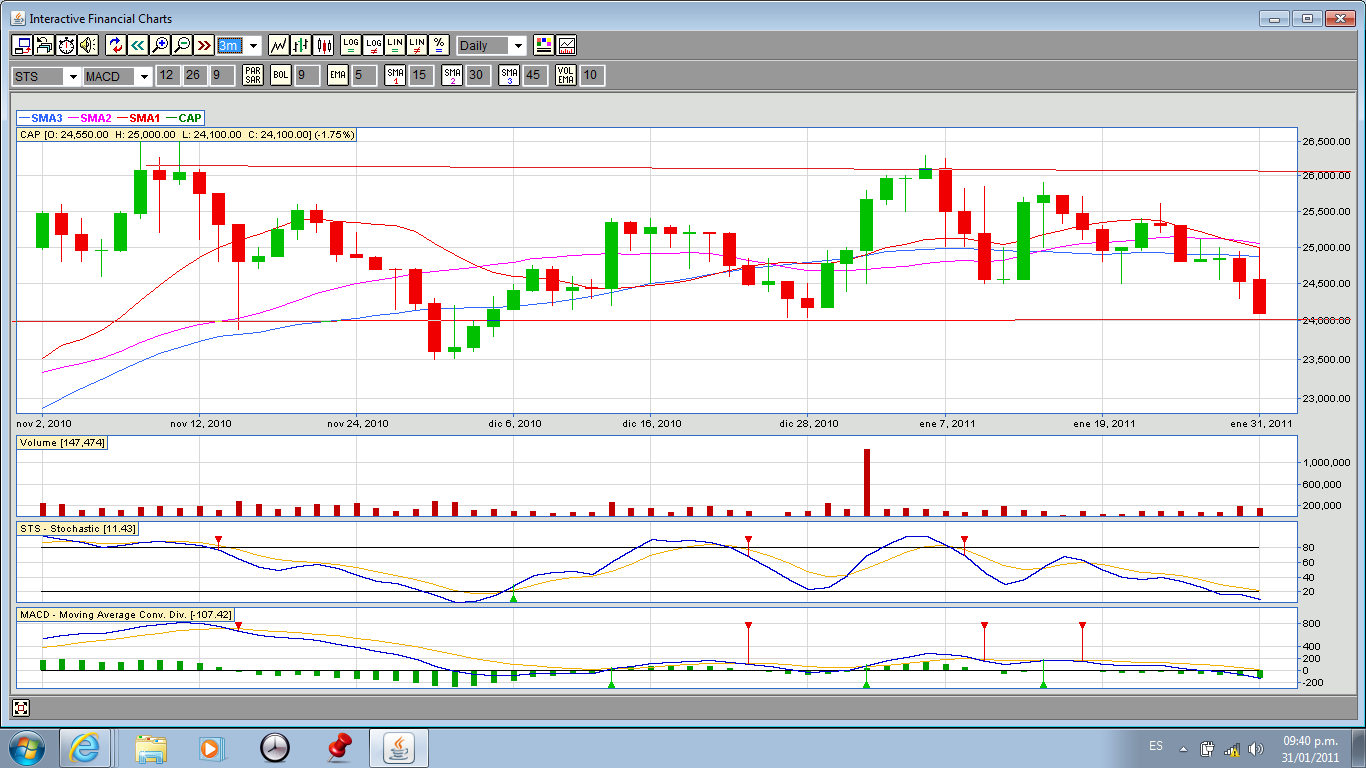Click the fullscreen icon at bottom left

point(21,708)
